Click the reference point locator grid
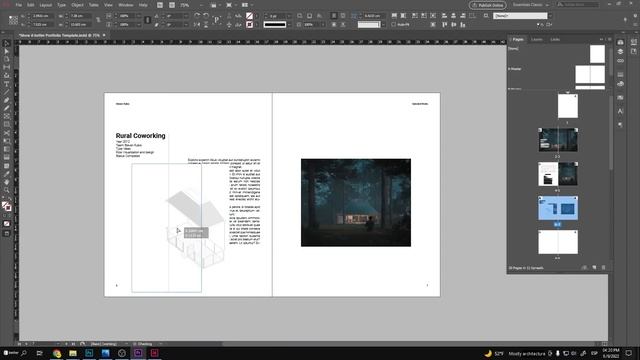The height and width of the screenshot is (360, 640). click(x=13, y=20)
